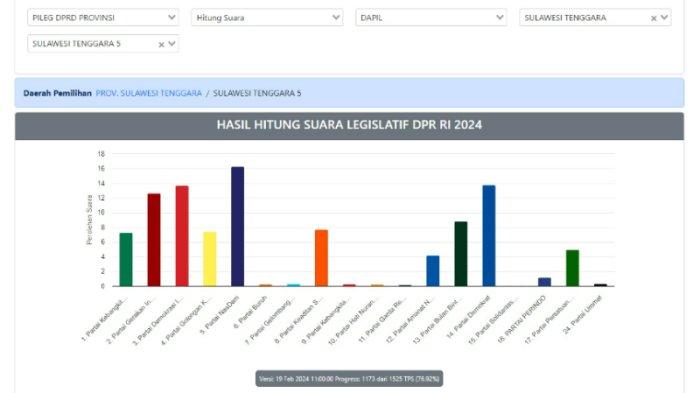
Task: Select the dark red Partai Gerakan bar
Action: click(154, 240)
